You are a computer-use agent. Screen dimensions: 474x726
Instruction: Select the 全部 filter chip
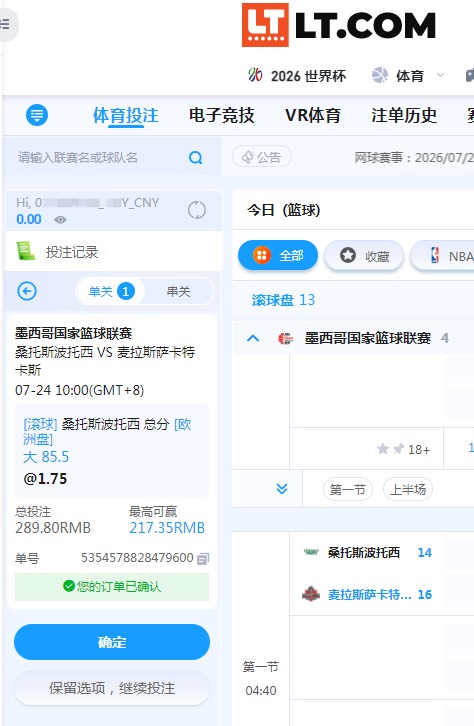click(x=278, y=255)
